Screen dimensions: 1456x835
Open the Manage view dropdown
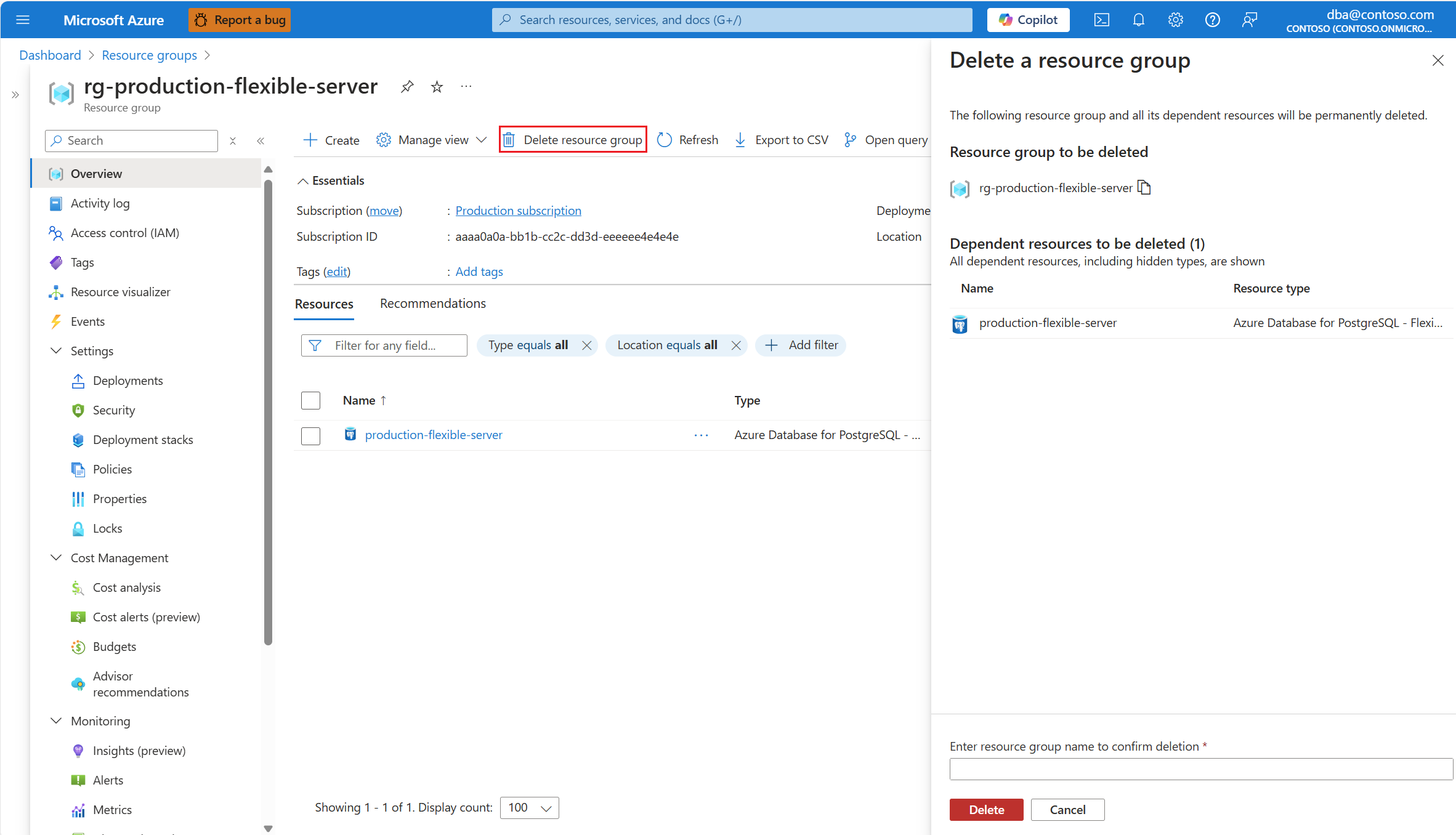pyautogui.click(x=432, y=140)
